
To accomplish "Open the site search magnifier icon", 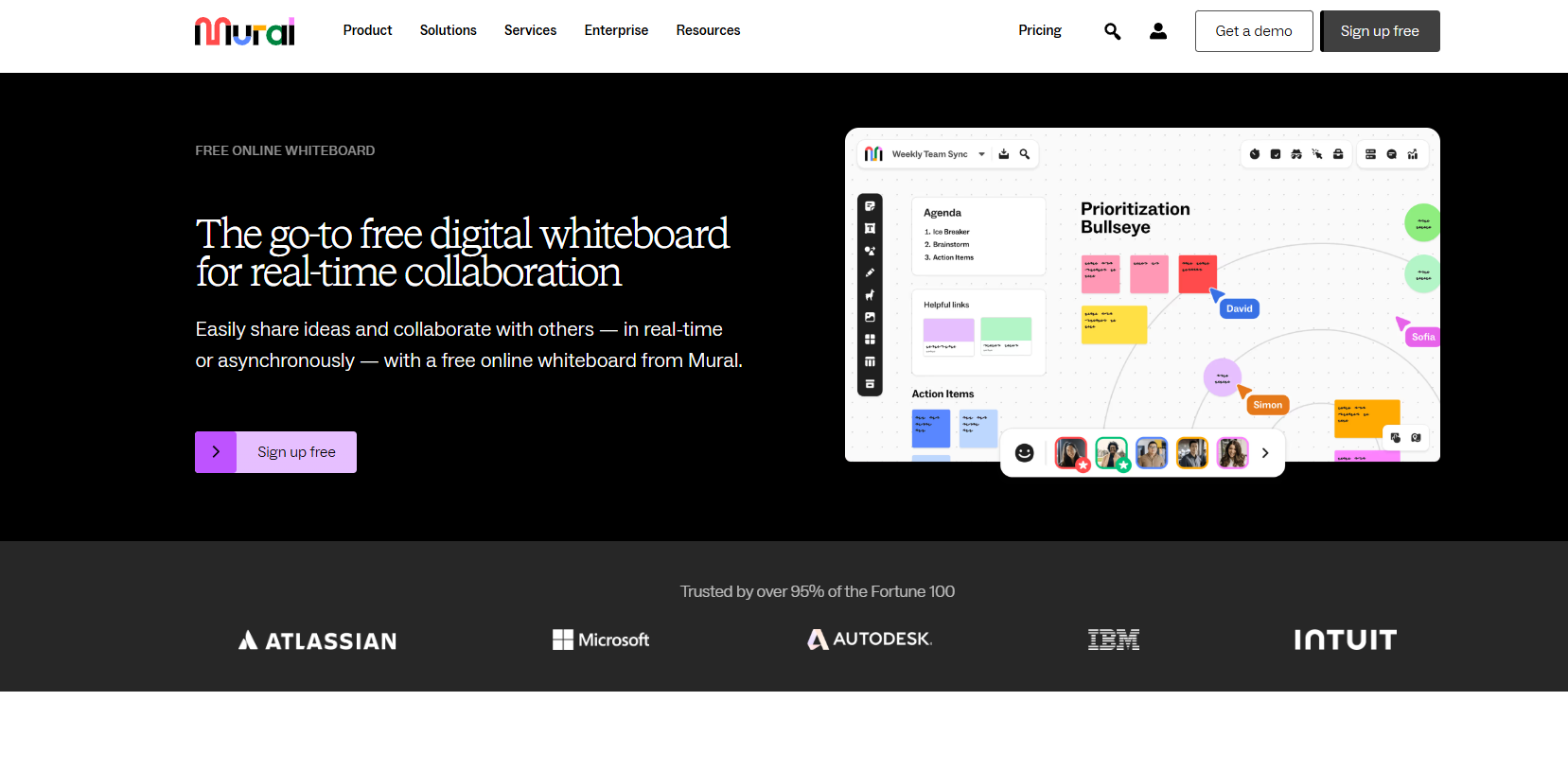I will (1112, 31).
